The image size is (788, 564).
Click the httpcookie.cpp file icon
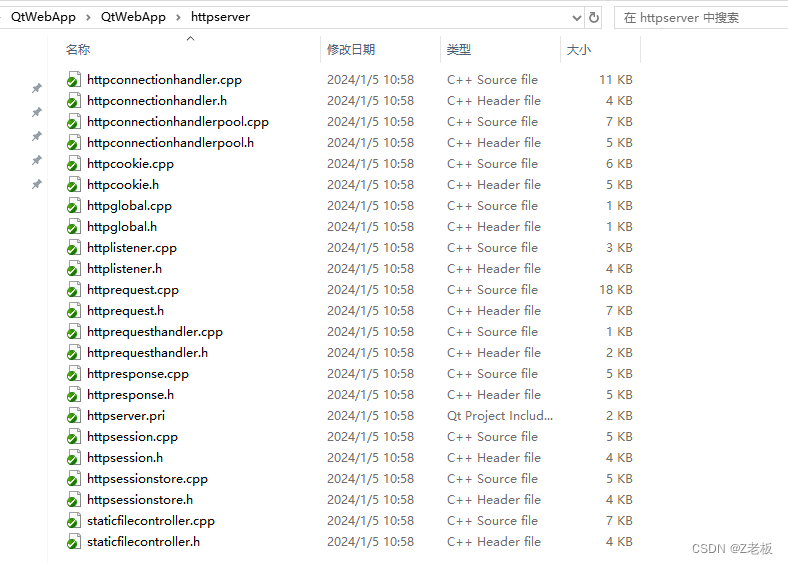point(74,164)
